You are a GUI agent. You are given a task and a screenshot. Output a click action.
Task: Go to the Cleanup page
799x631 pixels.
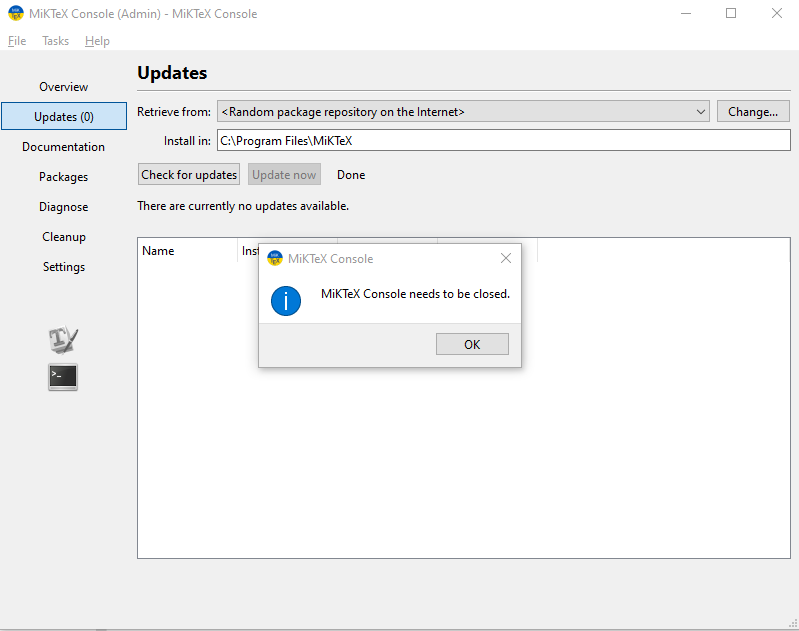(64, 237)
